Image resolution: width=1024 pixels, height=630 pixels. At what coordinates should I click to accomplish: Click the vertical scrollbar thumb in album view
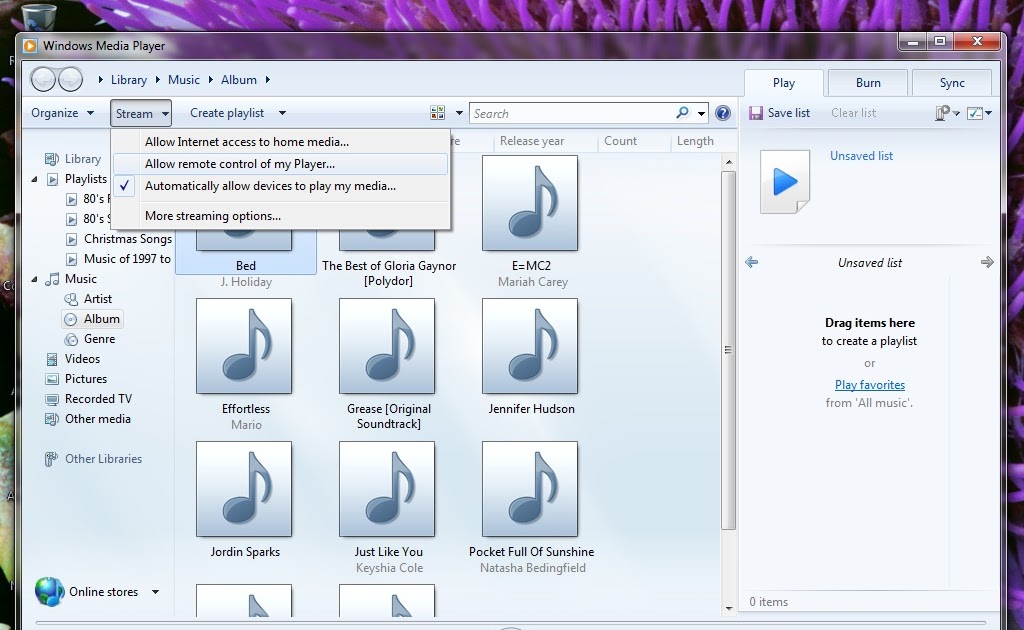point(728,351)
